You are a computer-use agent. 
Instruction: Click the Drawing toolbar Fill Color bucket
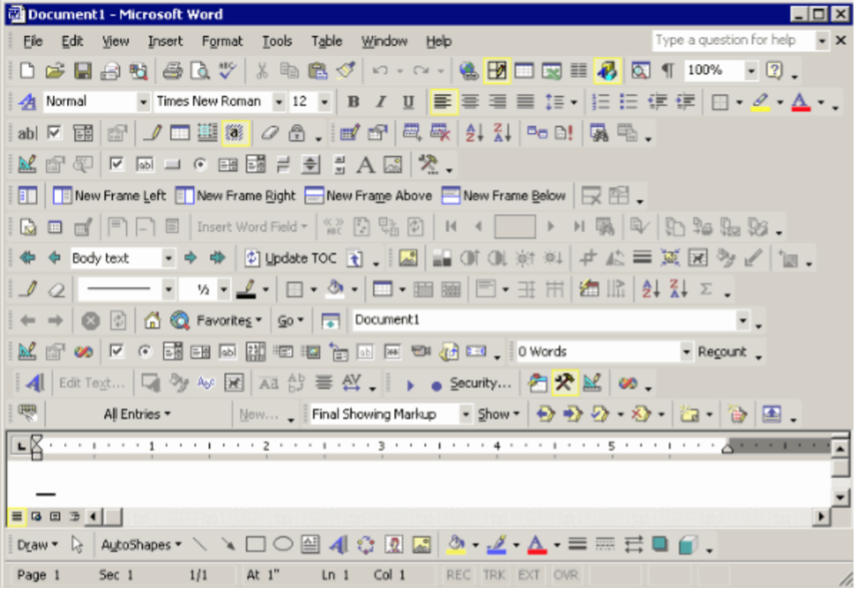click(x=456, y=545)
